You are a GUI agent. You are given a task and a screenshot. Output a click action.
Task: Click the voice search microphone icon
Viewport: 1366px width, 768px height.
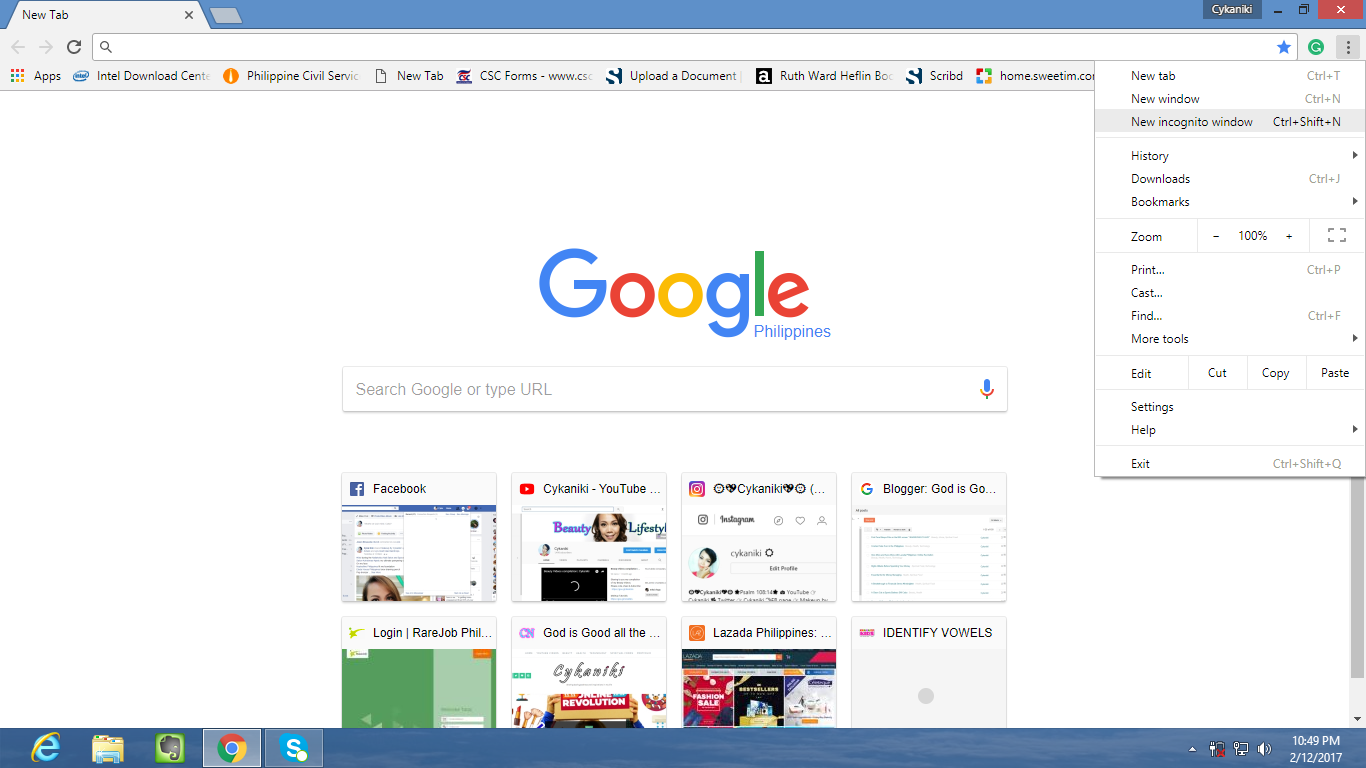(987, 389)
